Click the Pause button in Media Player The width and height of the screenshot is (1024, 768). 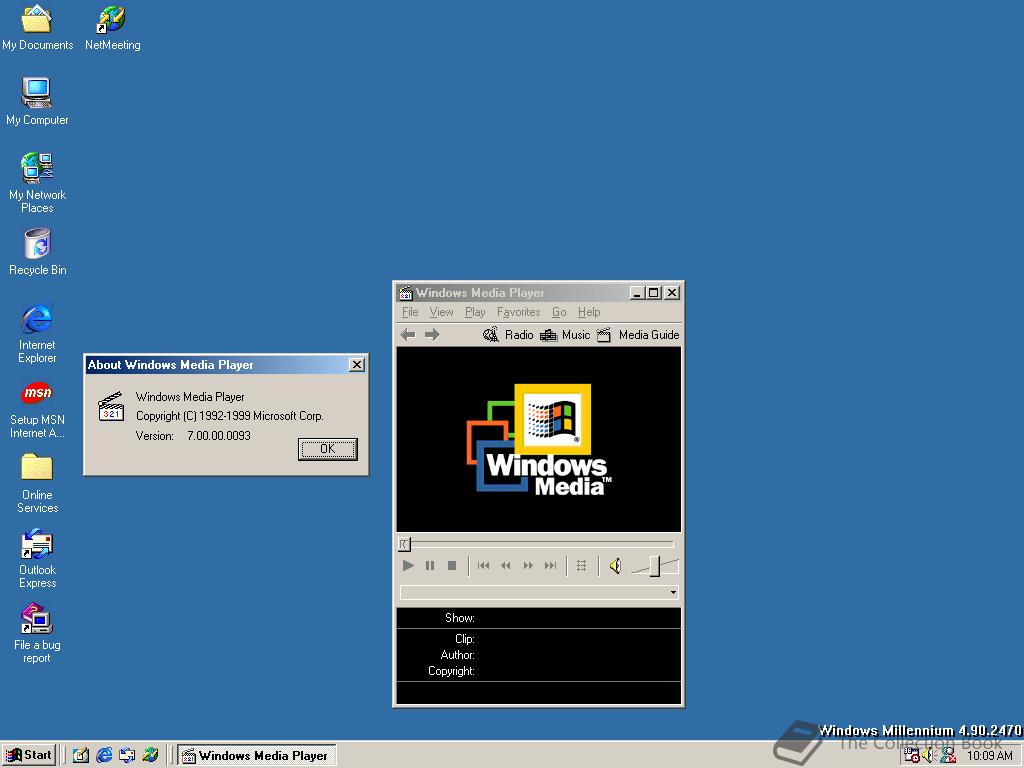[430, 566]
